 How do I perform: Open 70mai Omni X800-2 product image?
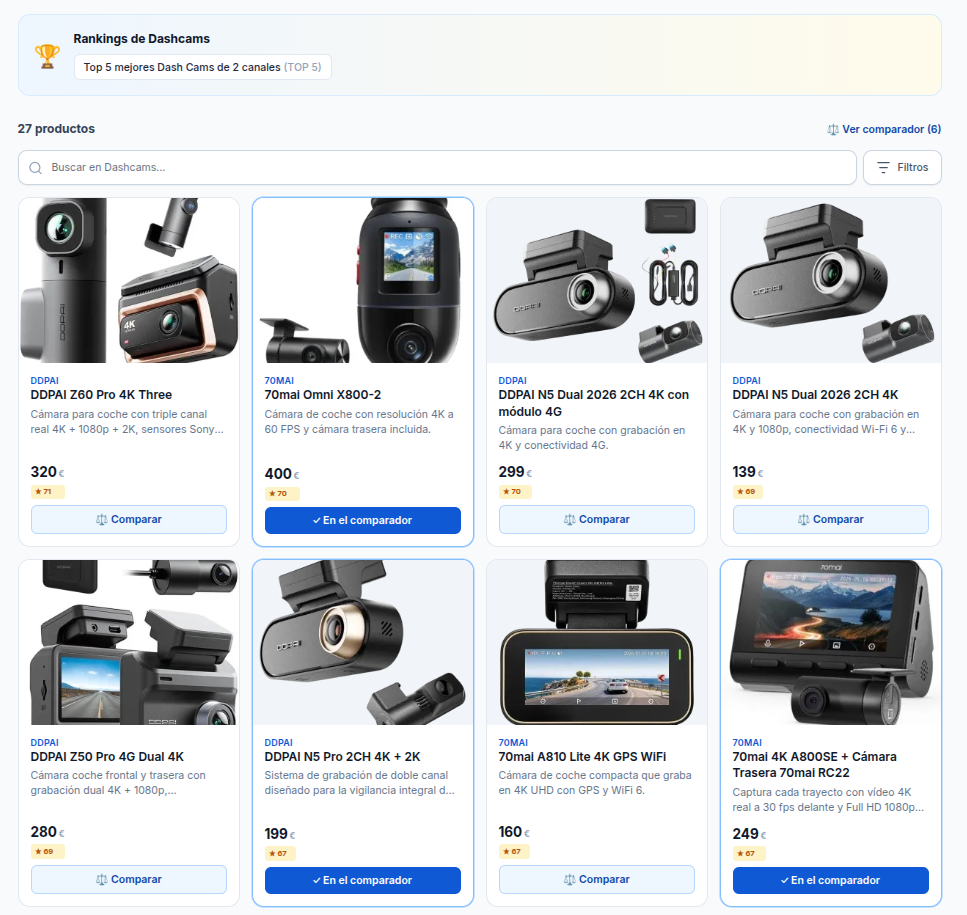pyautogui.click(x=363, y=281)
